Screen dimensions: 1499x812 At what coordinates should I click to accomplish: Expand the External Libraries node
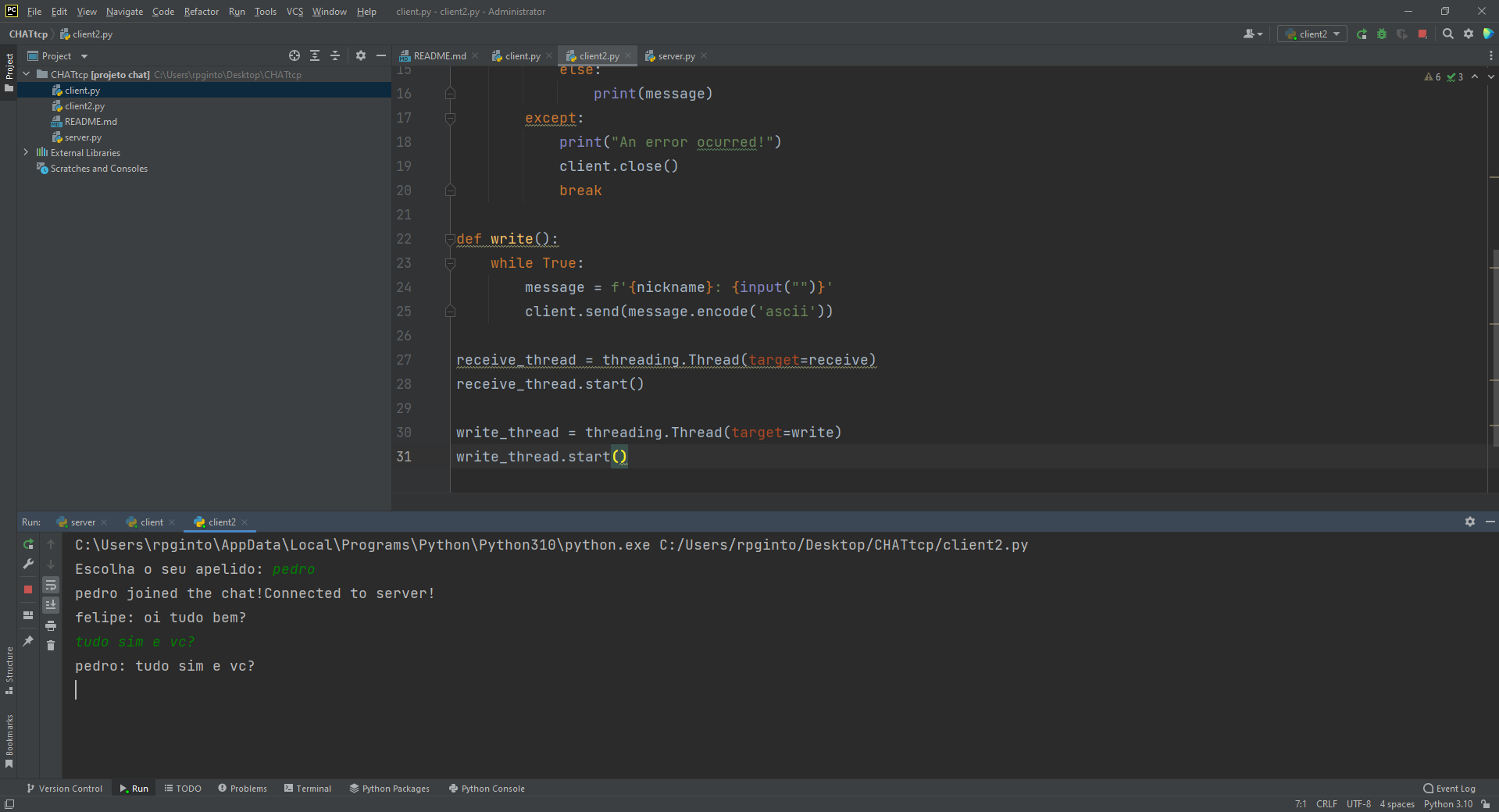[27, 152]
